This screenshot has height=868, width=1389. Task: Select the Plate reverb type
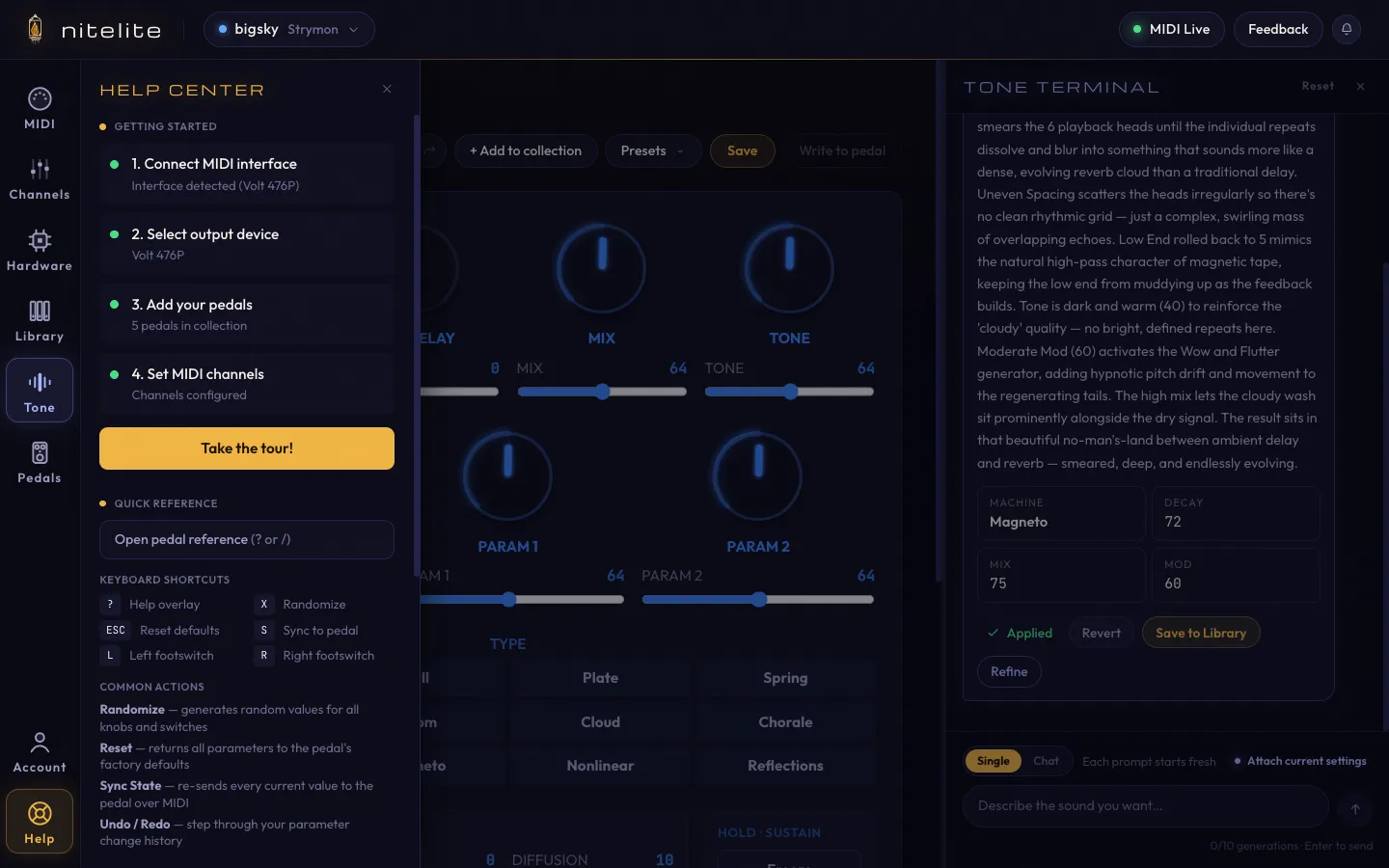600,678
